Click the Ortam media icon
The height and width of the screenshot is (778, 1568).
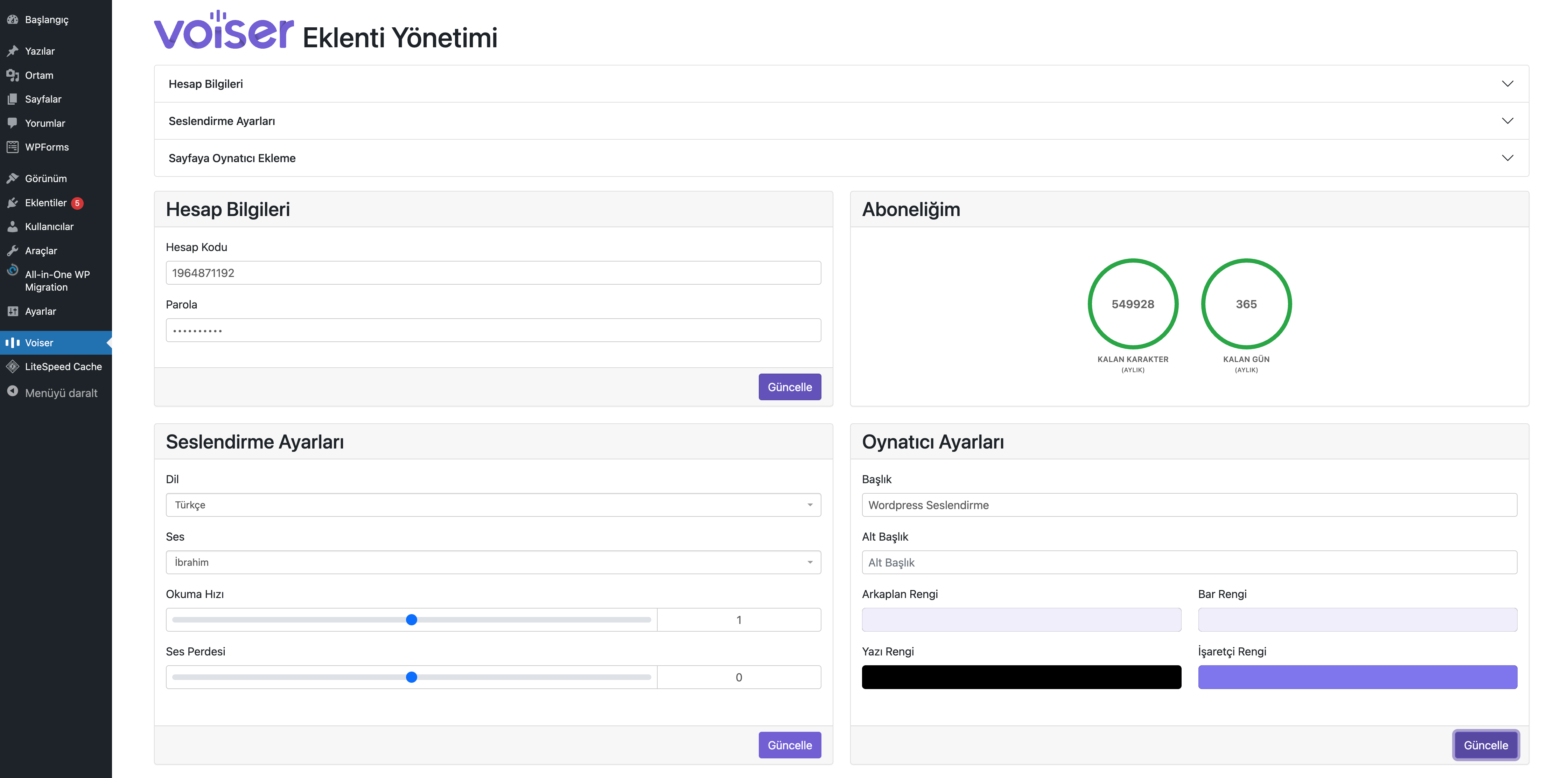12,76
